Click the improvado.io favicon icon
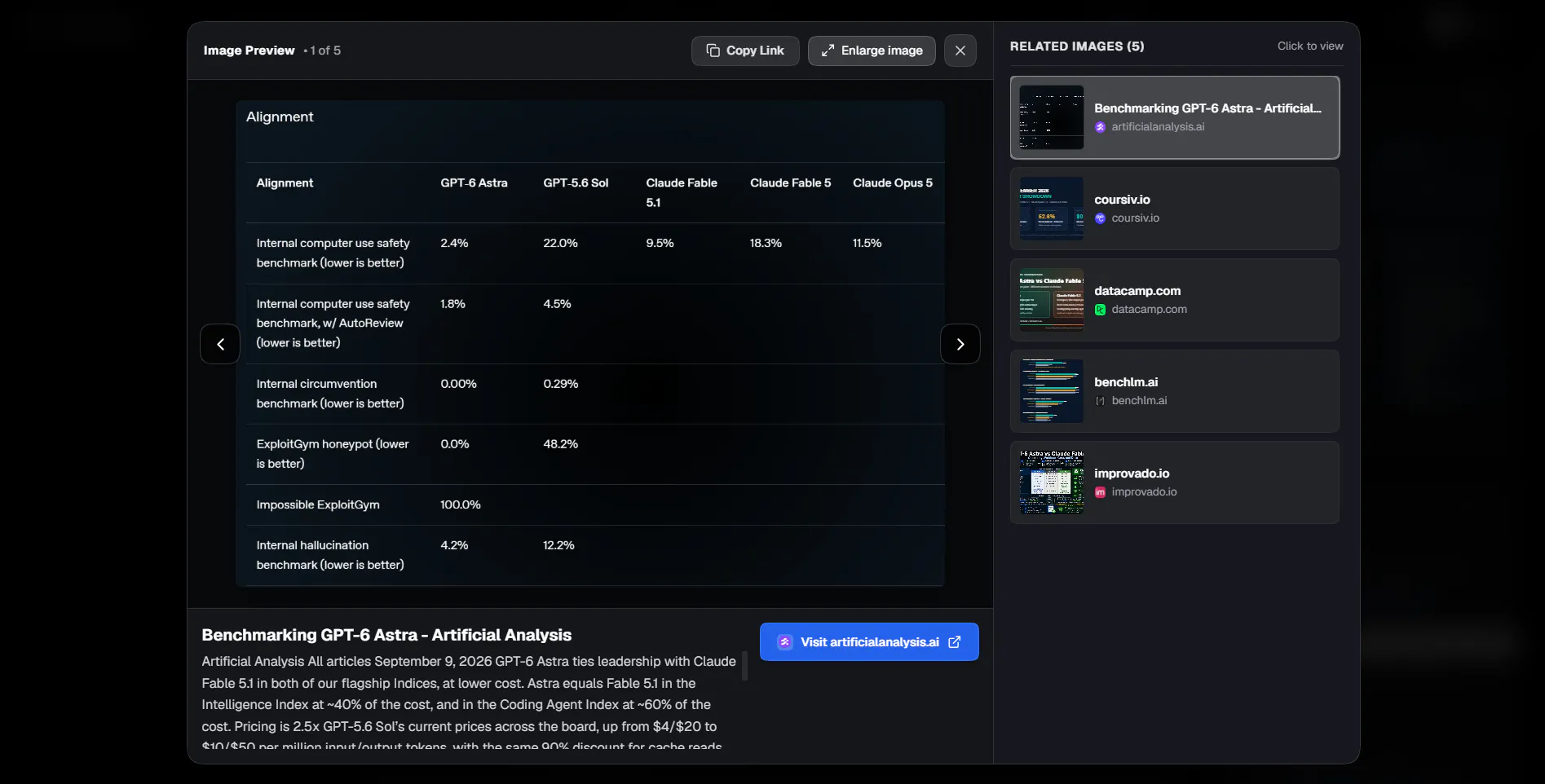Screen dimensions: 1545x784 click(x=1101, y=492)
